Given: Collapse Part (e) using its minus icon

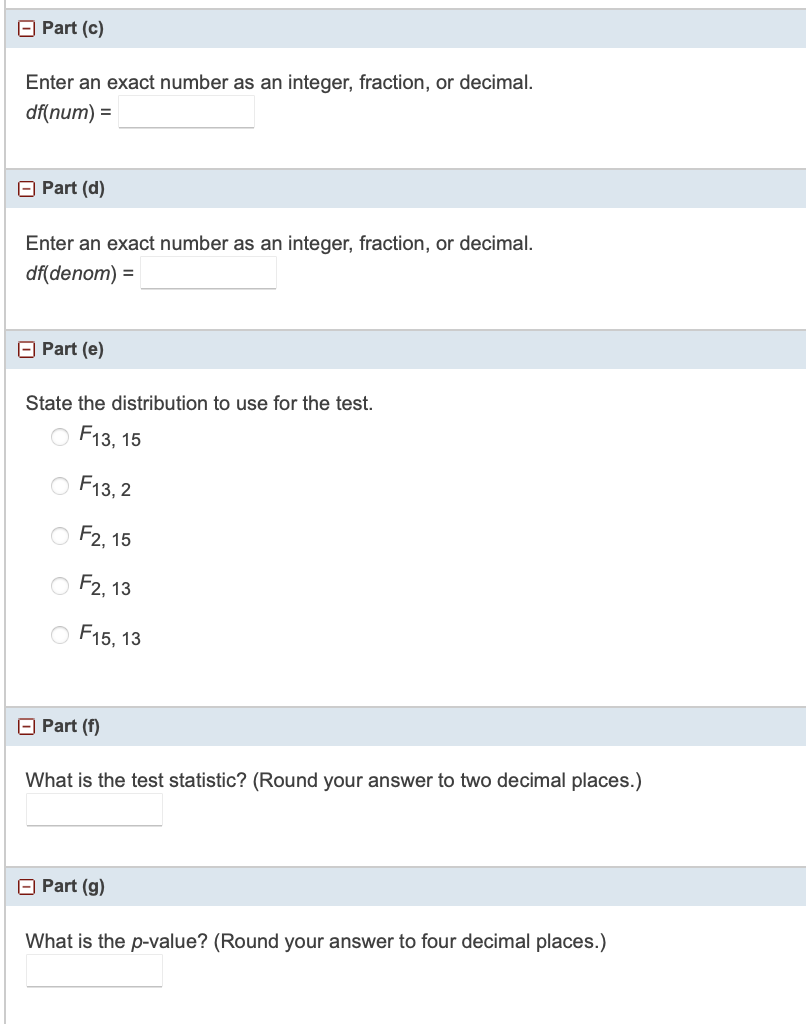Looking at the screenshot, I should point(27,348).
